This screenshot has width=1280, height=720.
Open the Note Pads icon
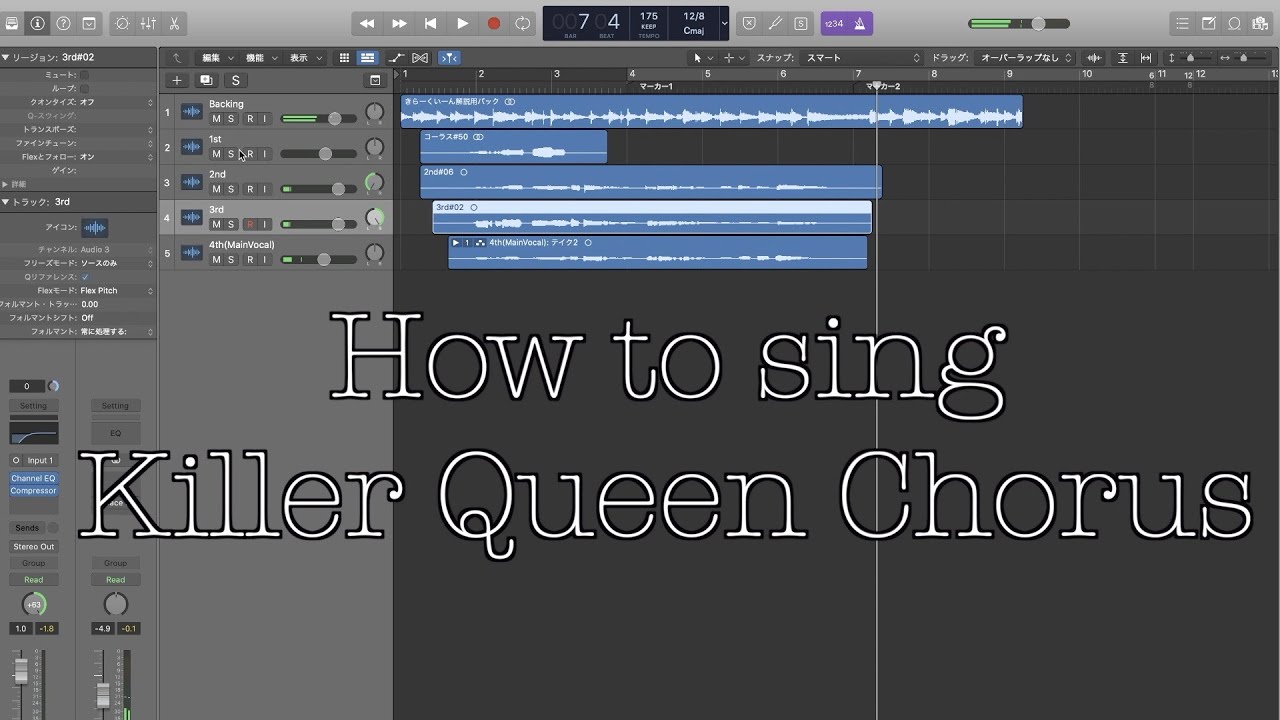pos(1209,23)
